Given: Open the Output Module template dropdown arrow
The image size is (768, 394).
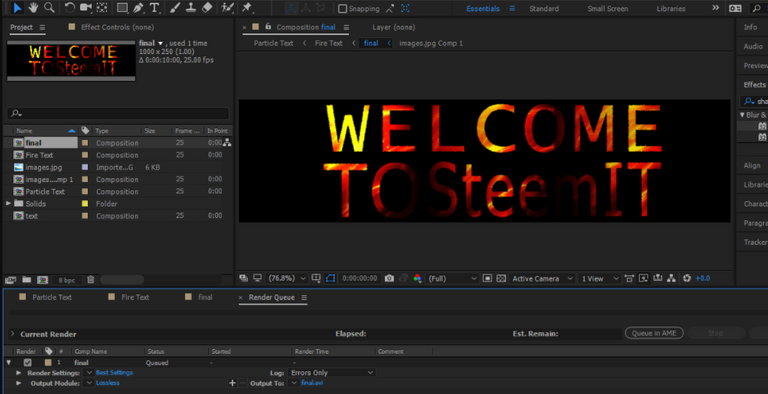Looking at the screenshot, I should coord(89,383).
